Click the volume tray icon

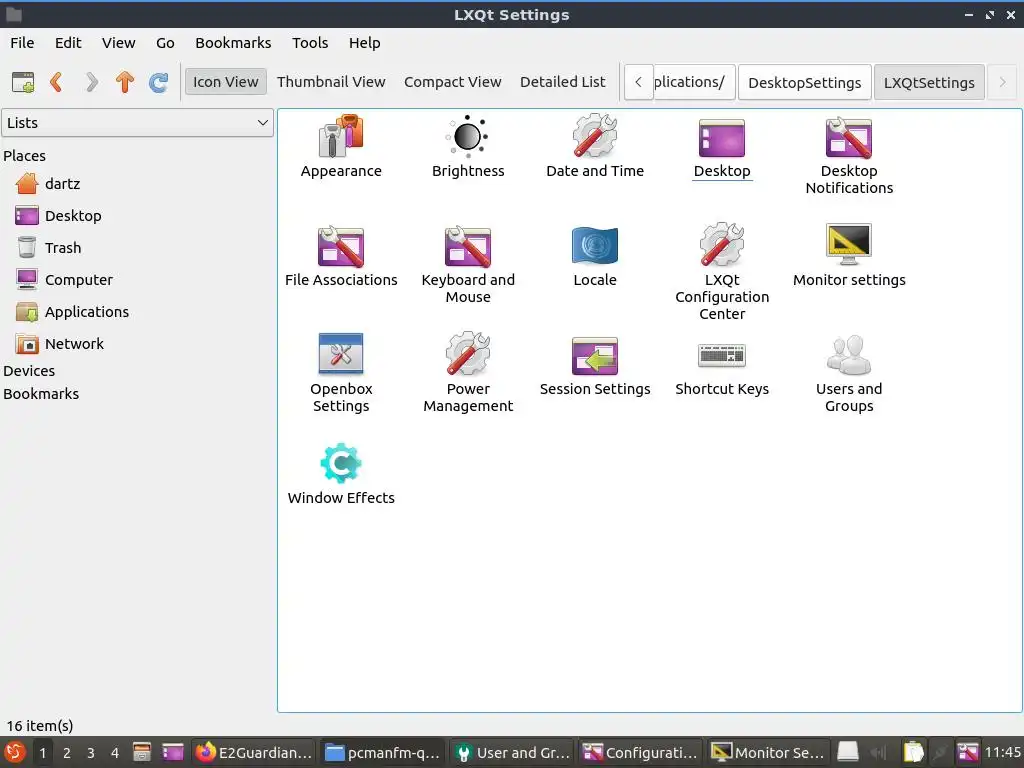tap(878, 753)
